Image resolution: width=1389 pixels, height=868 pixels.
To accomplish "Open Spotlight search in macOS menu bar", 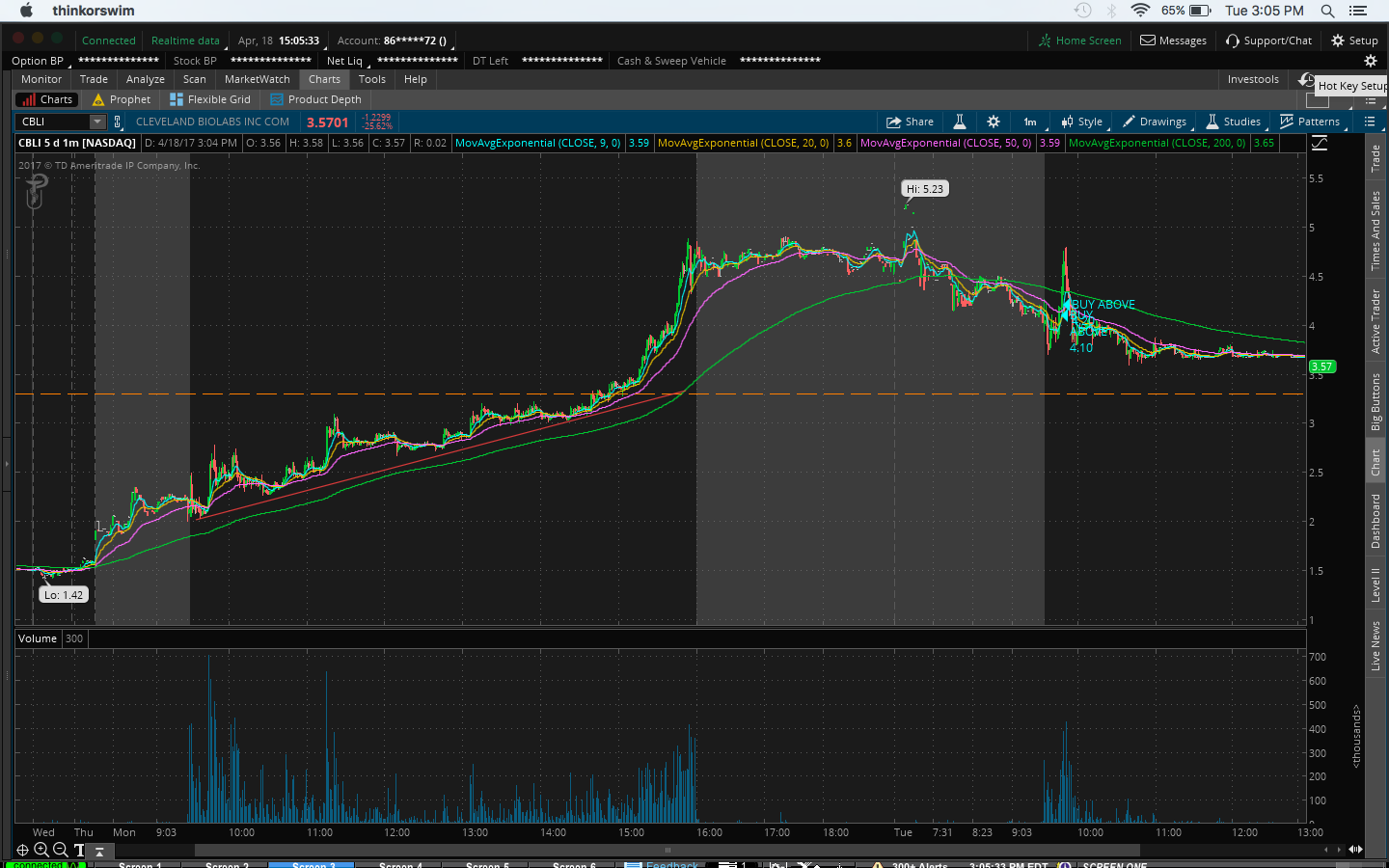I will coord(1327,11).
